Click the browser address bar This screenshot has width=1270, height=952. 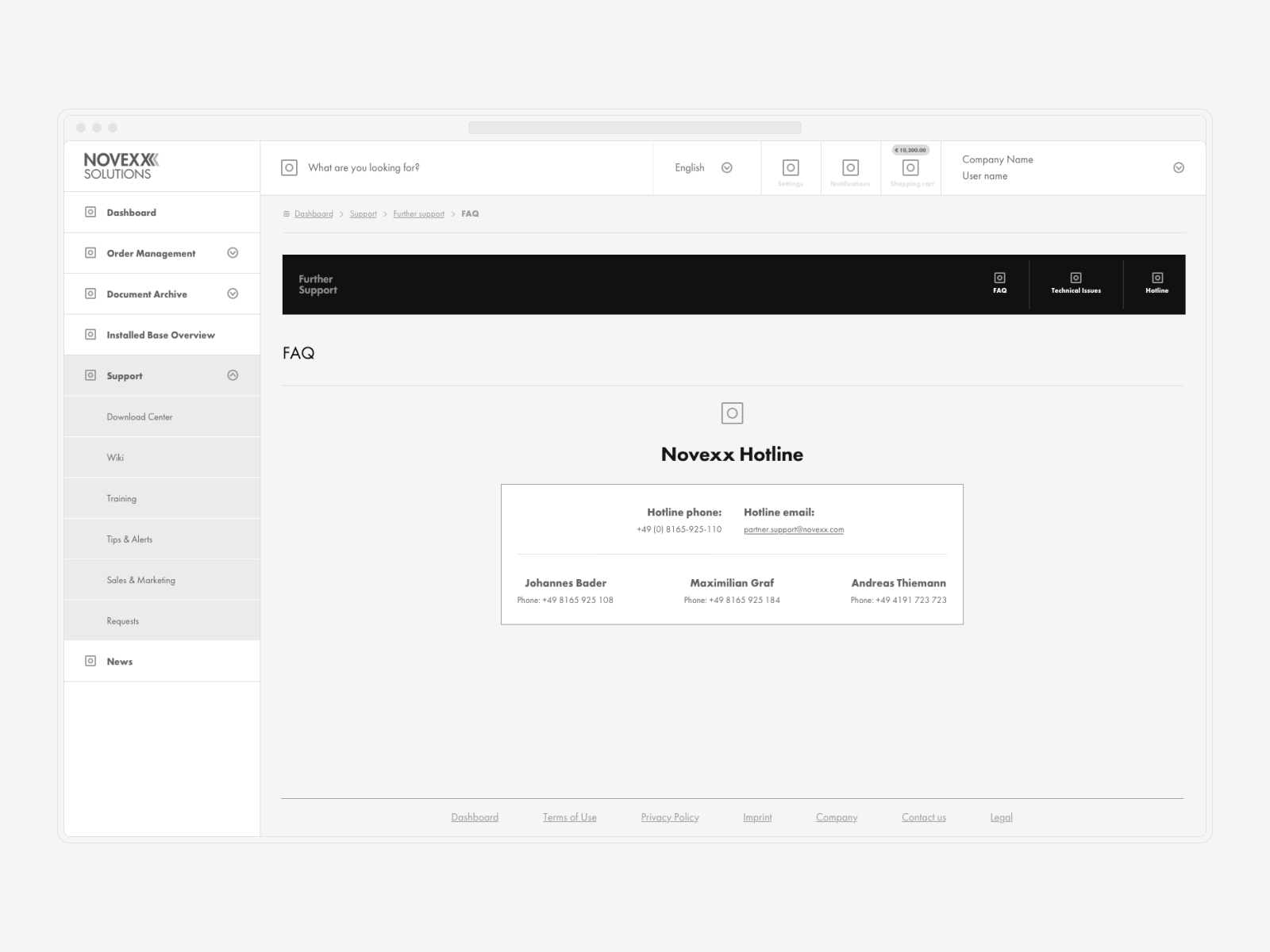coord(635,128)
